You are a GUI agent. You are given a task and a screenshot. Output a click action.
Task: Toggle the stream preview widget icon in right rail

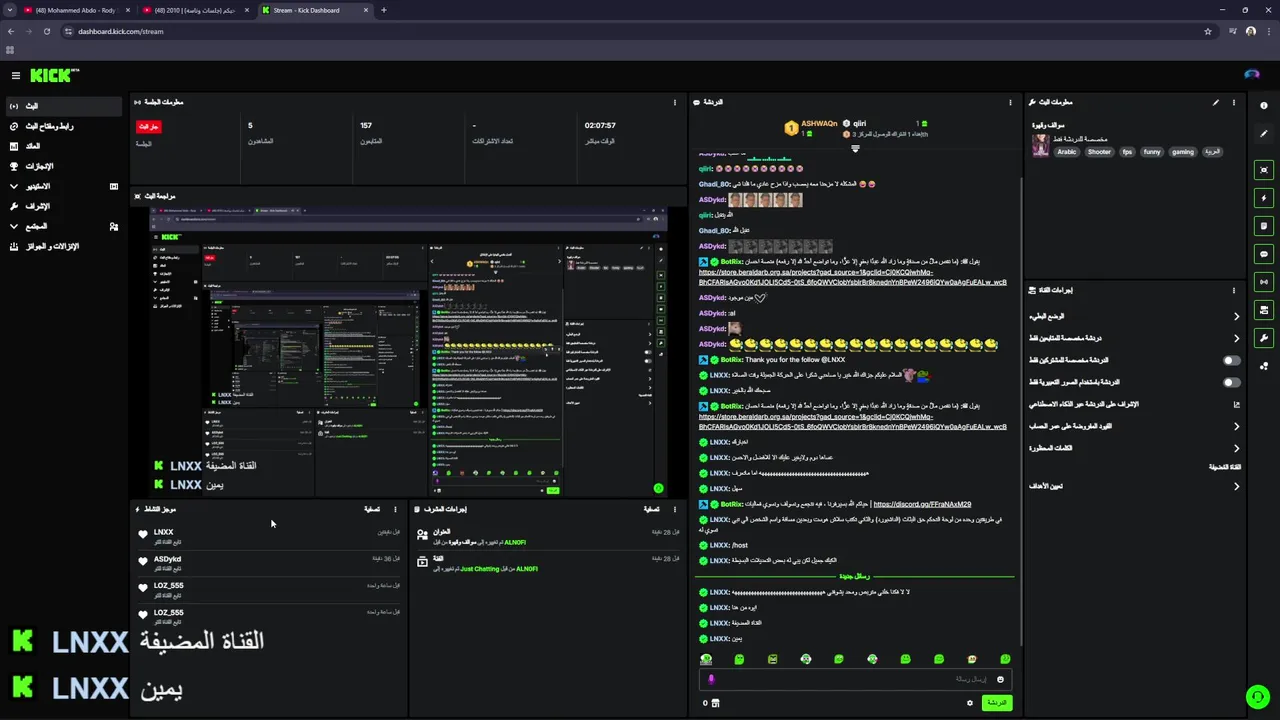coord(1264,170)
